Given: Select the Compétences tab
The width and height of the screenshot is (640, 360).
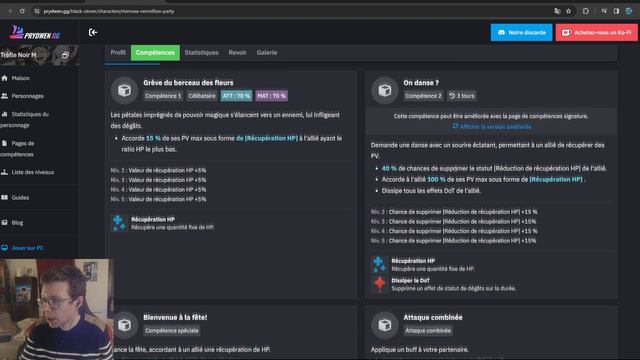Looking at the screenshot, I should pos(155,53).
